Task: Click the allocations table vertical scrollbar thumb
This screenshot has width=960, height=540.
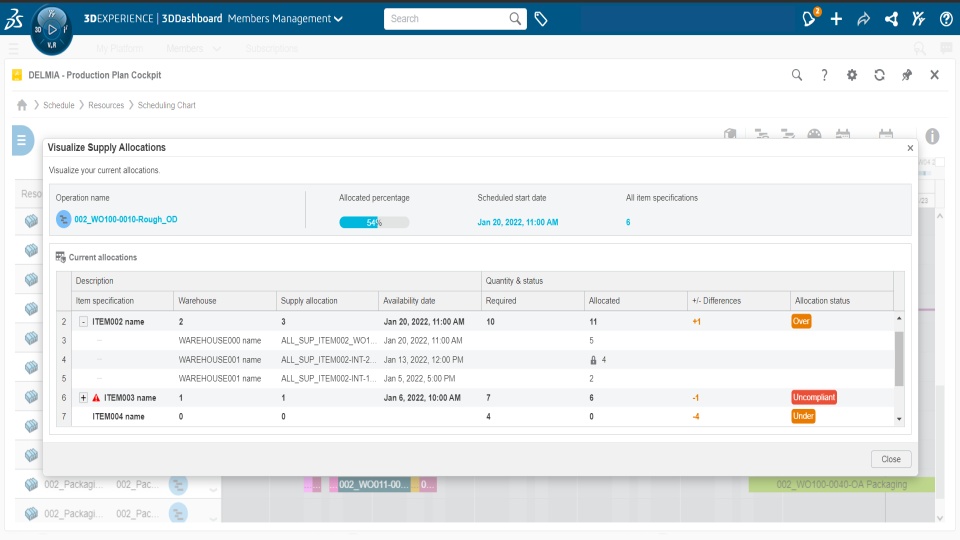Action: click(899, 359)
